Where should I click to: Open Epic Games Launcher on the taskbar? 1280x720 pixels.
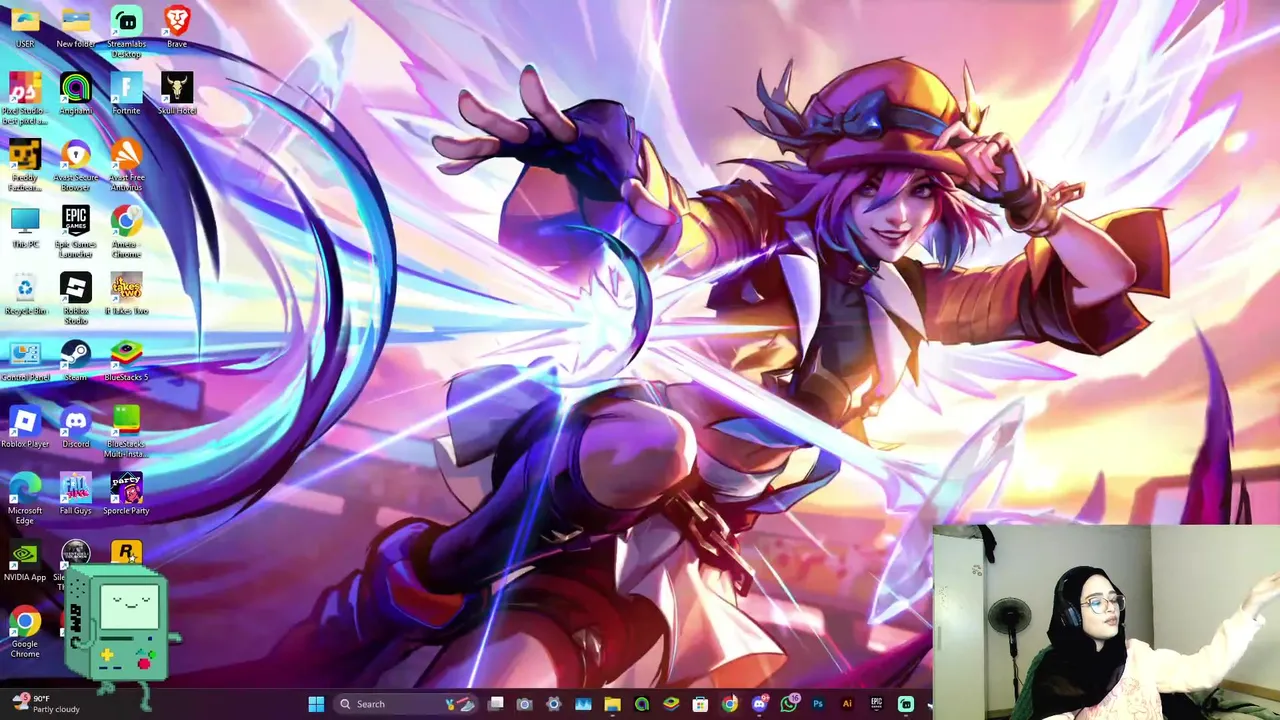(876, 704)
